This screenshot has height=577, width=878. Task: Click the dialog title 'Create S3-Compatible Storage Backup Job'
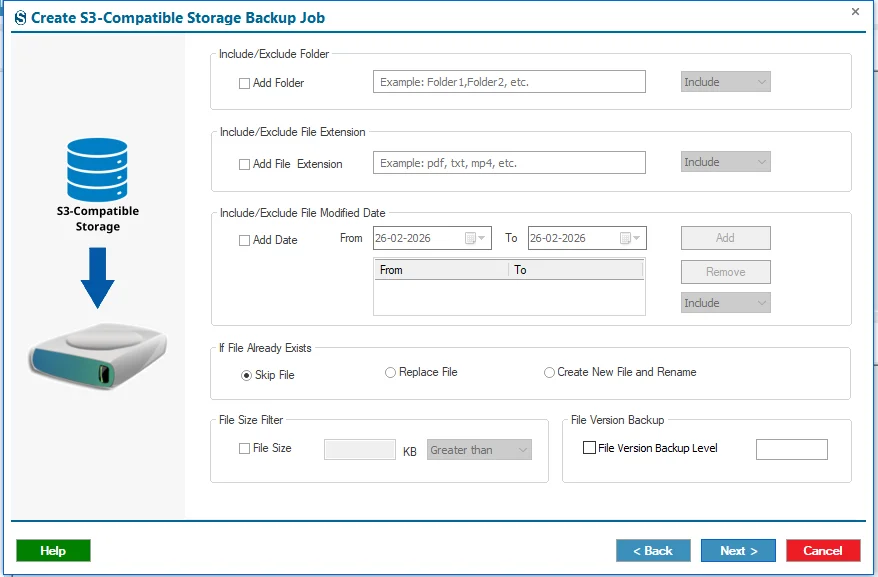(178, 18)
